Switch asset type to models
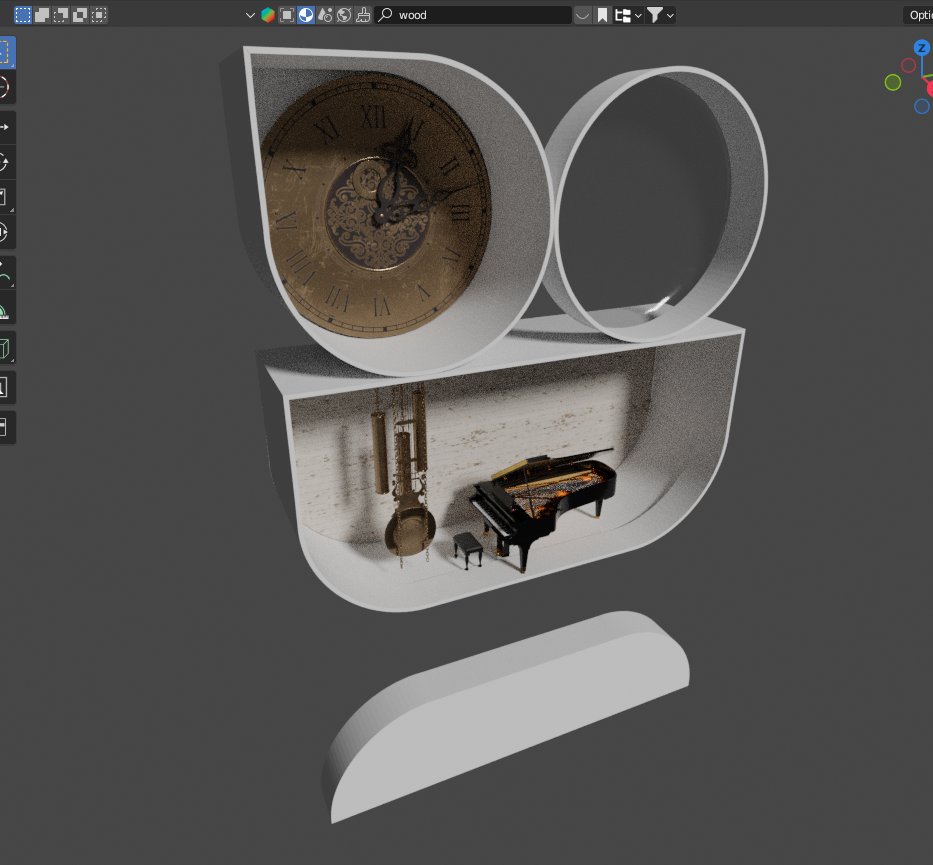 (x=287, y=15)
